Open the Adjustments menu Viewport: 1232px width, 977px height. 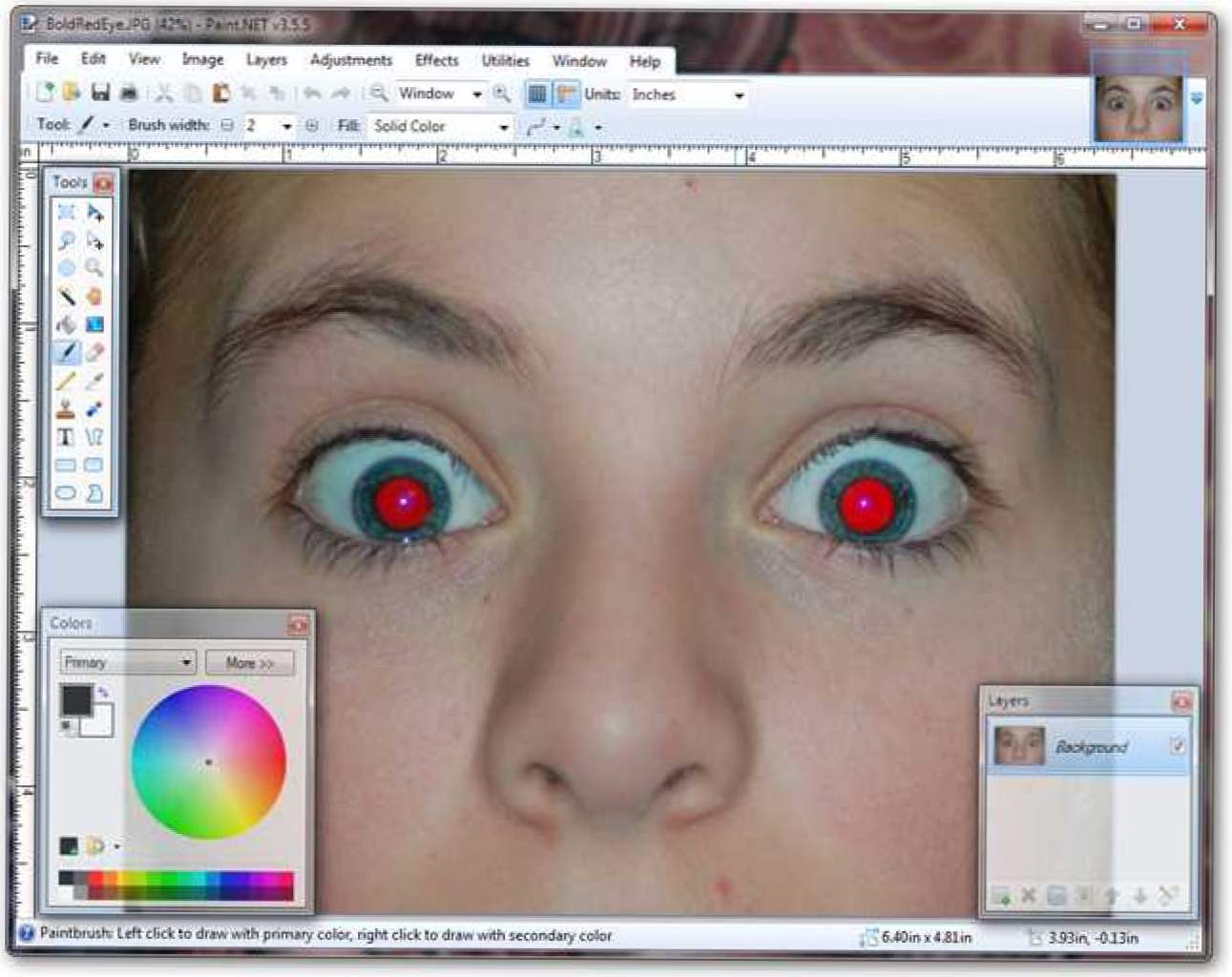350,60
